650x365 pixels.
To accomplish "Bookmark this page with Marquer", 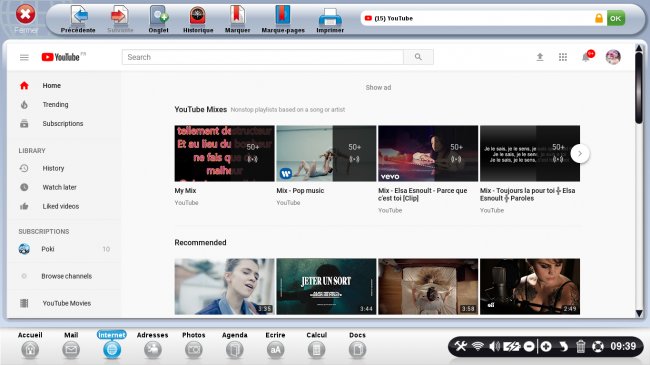I will tap(237, 19).
